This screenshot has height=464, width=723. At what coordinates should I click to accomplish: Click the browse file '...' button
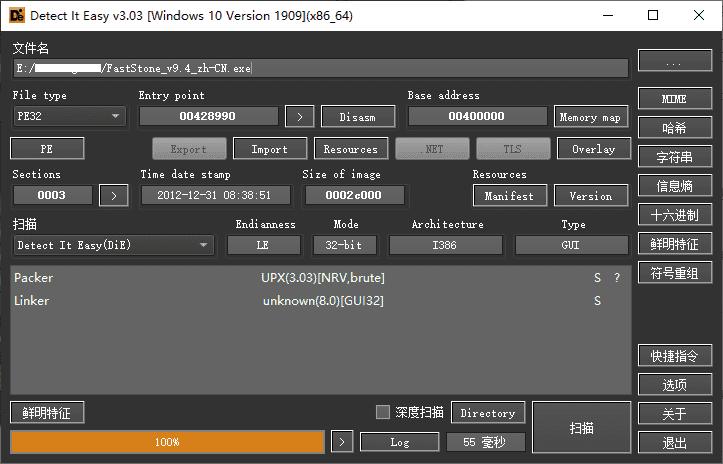point(675,63)
